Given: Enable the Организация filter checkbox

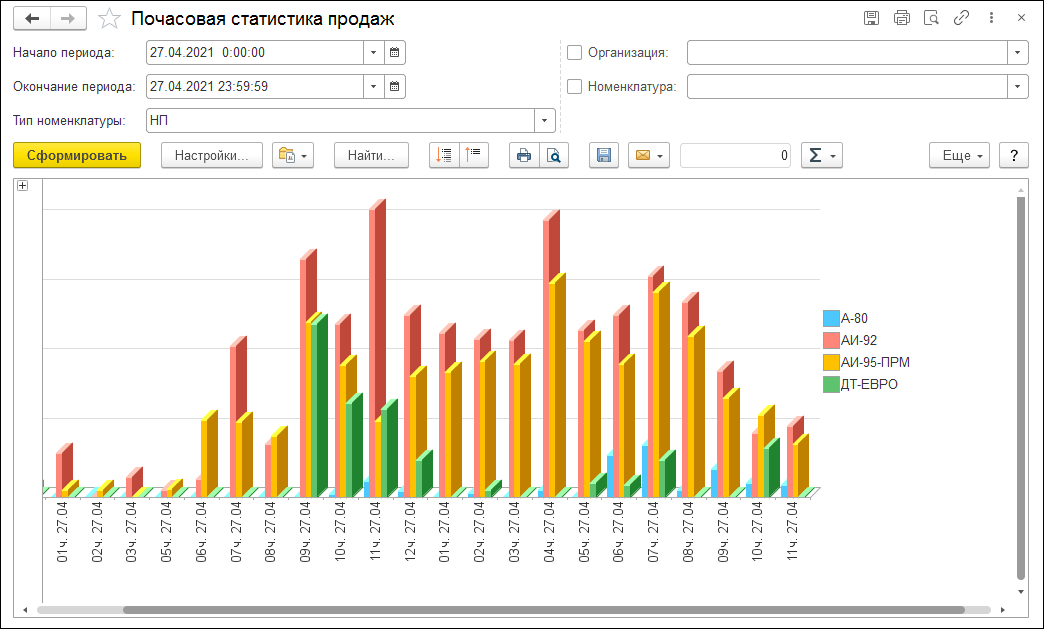Looking at the screenshot, I should coord(574,52).
